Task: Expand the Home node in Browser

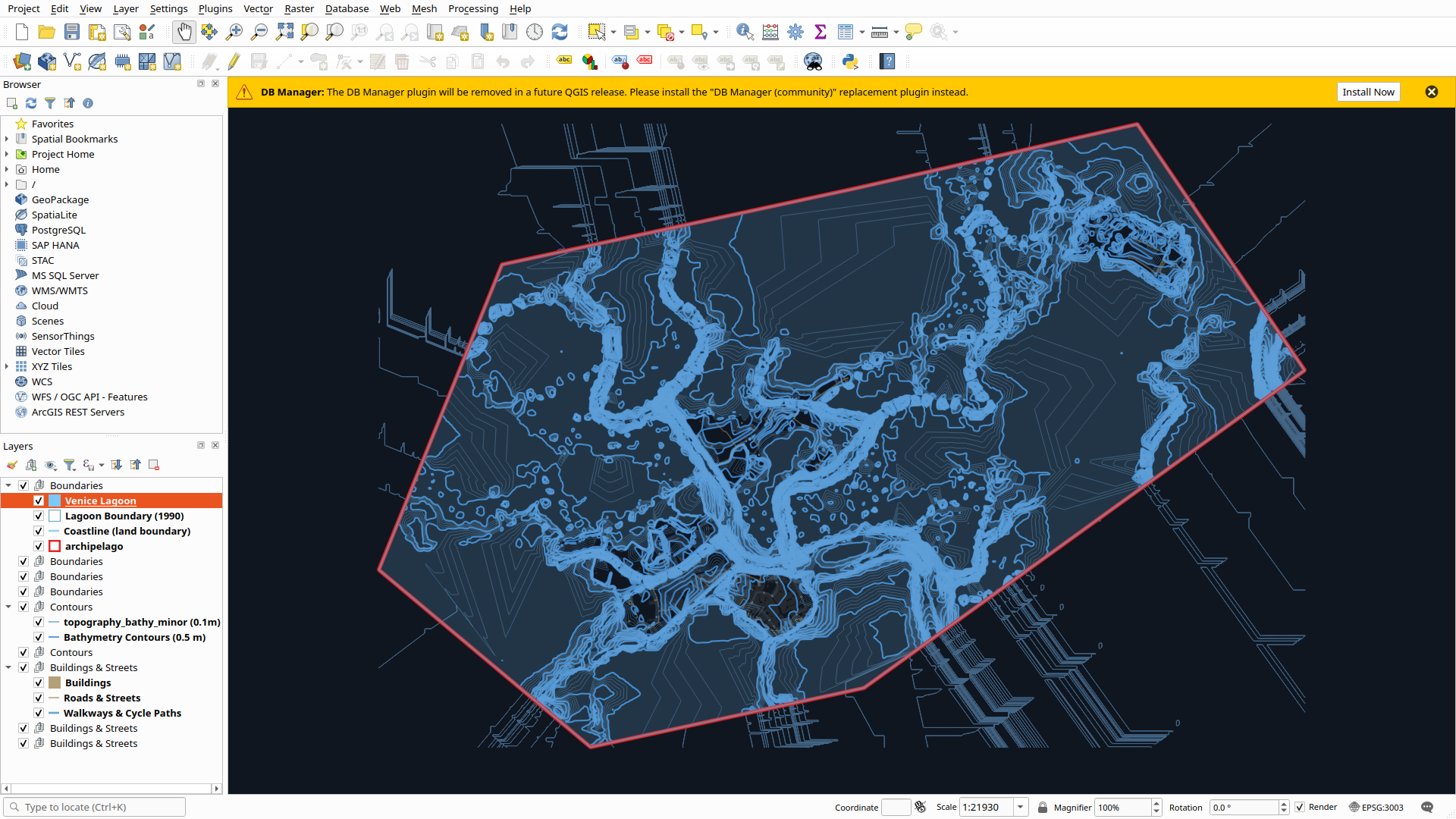Action: [x=7, y=169]
